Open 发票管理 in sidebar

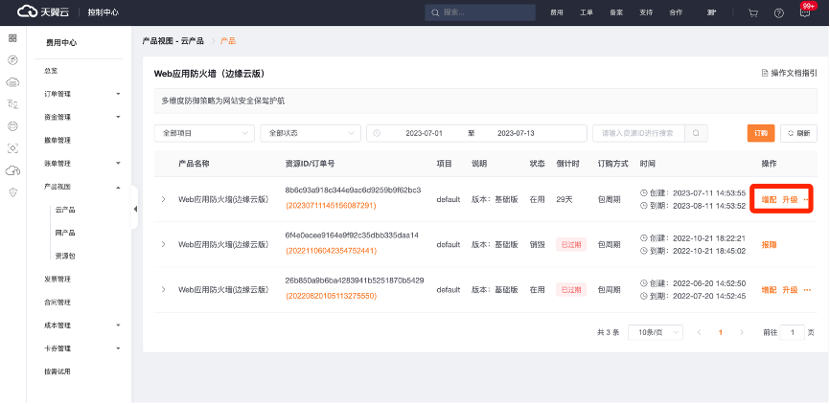click(x=58, y=279)
